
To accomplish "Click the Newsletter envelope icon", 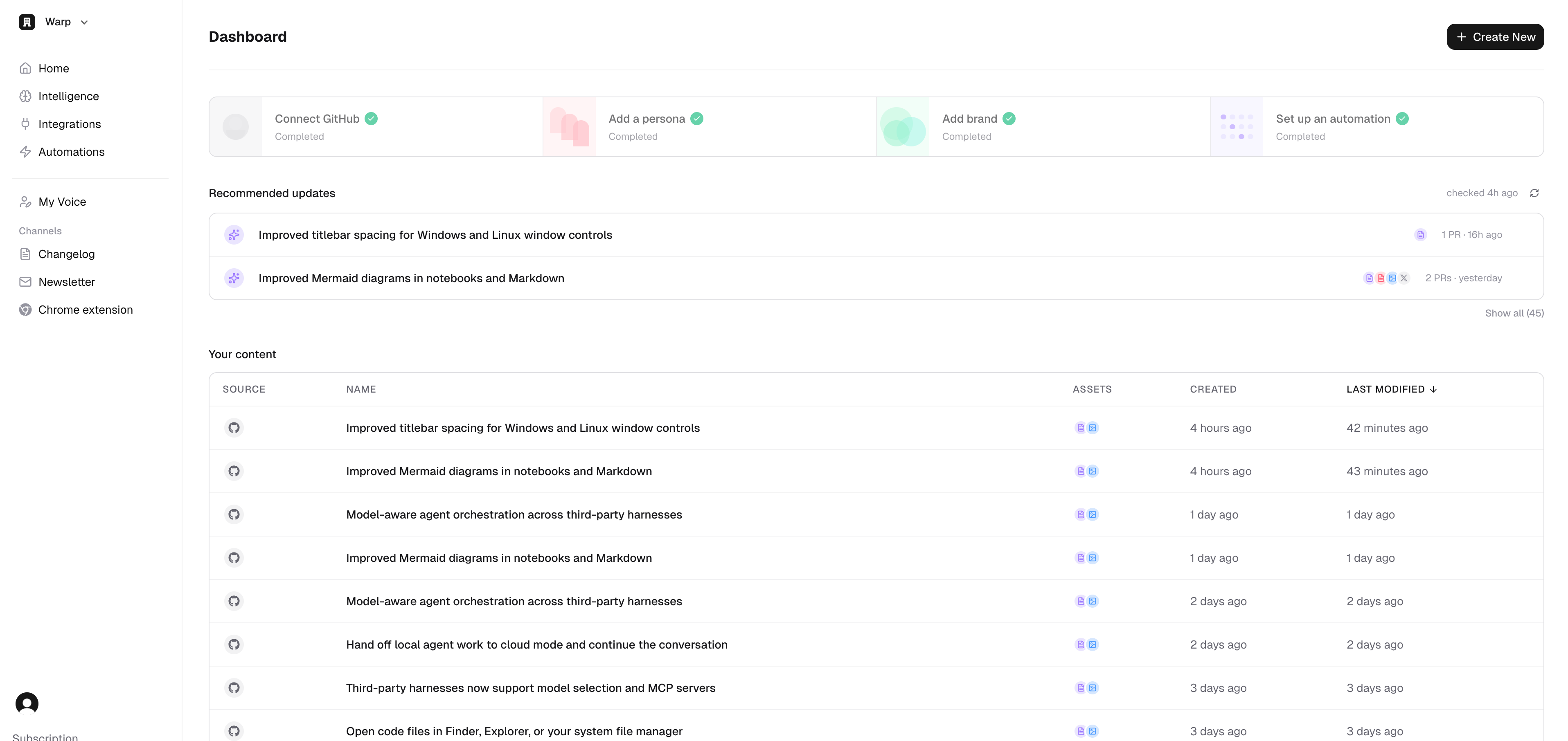I will pyautogui.click(x=25, y=282).
